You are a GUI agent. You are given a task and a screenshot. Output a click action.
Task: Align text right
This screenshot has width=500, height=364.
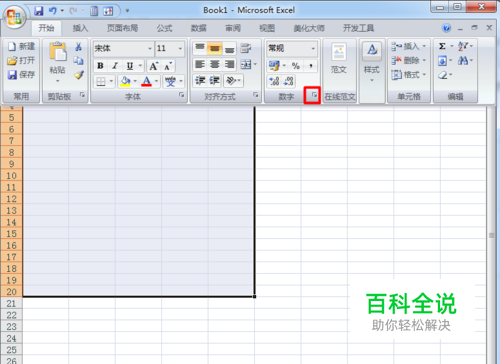[229, 64]
